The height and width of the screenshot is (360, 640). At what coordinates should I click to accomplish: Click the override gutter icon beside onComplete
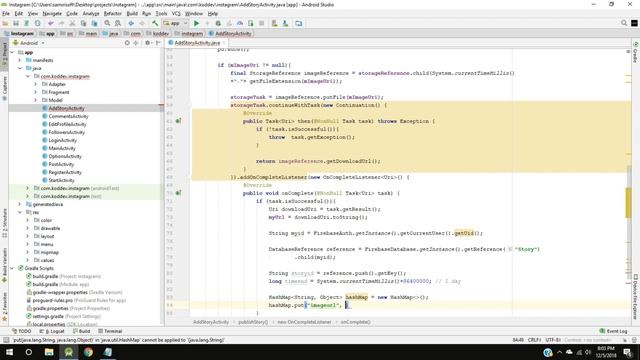click(178, 193)
